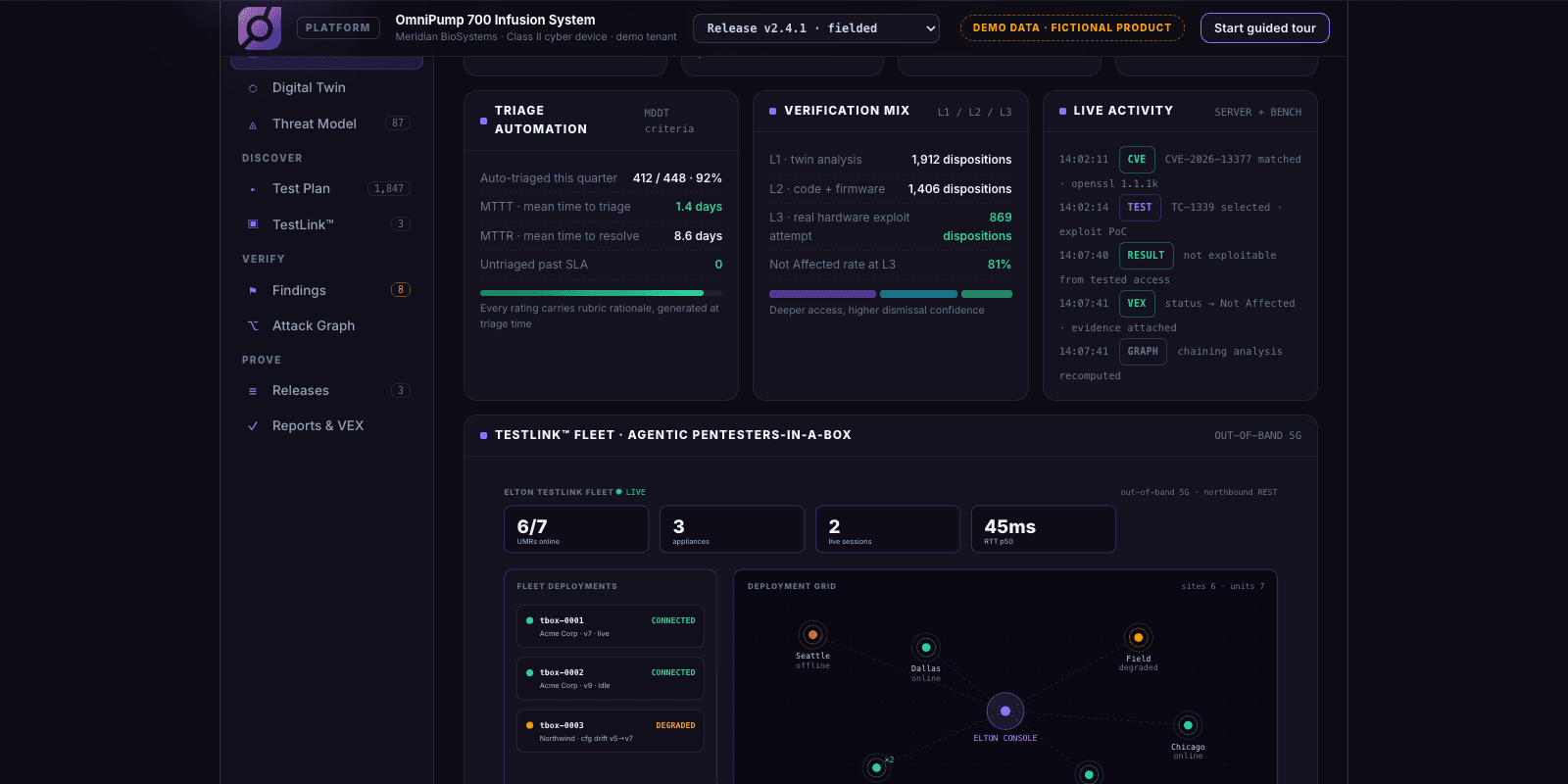Screen dimensions: 1568x784
Task: Click the PLATFORM badge button
Action: pos(338,28)
